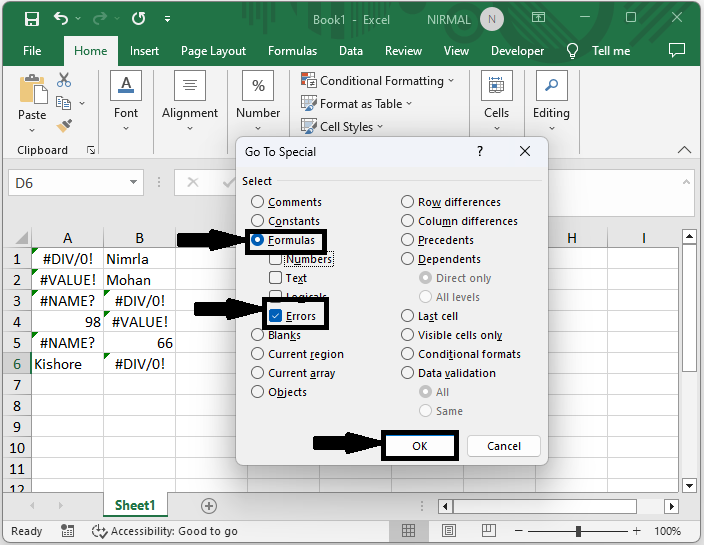Click Accessibility: Good to go status
The image size is (704, 545).
[x=164, y=531]
